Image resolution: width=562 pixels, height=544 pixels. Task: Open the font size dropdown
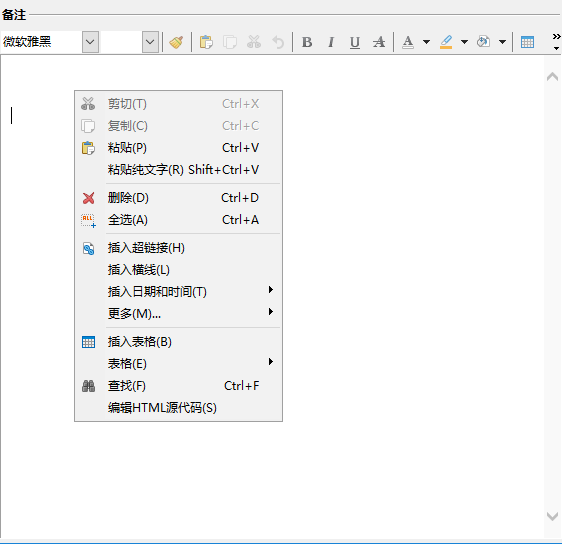150,42
